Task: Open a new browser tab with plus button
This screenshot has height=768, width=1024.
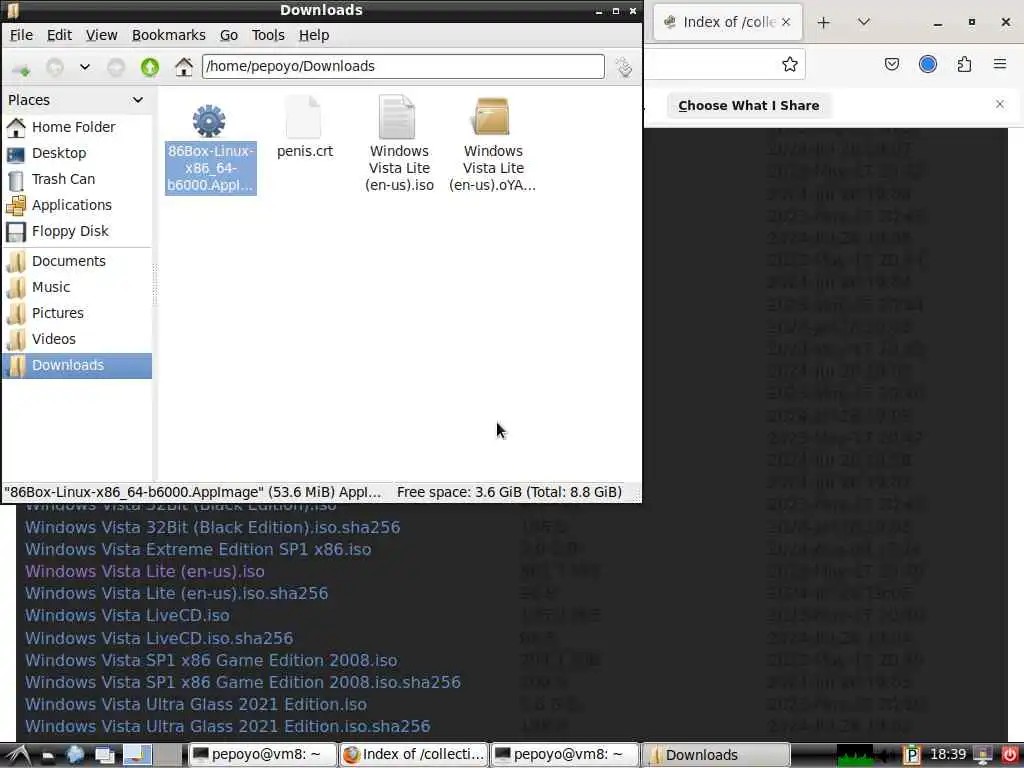Action: click(824, 23)
